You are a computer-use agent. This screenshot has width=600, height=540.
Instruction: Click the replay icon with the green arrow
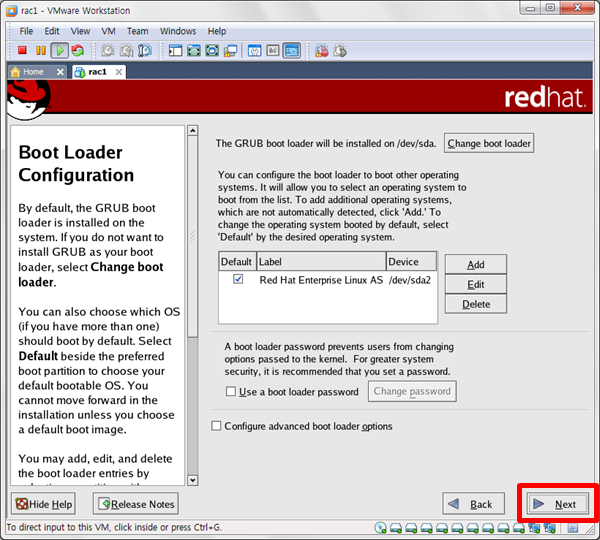click(340, 51)
